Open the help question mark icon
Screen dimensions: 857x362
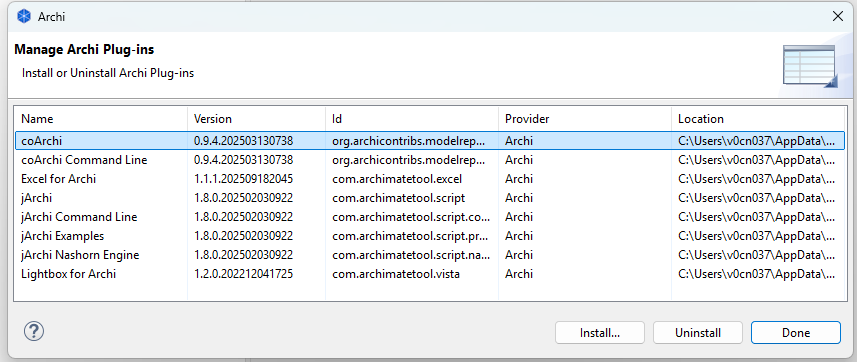click(x=34, y=331)
